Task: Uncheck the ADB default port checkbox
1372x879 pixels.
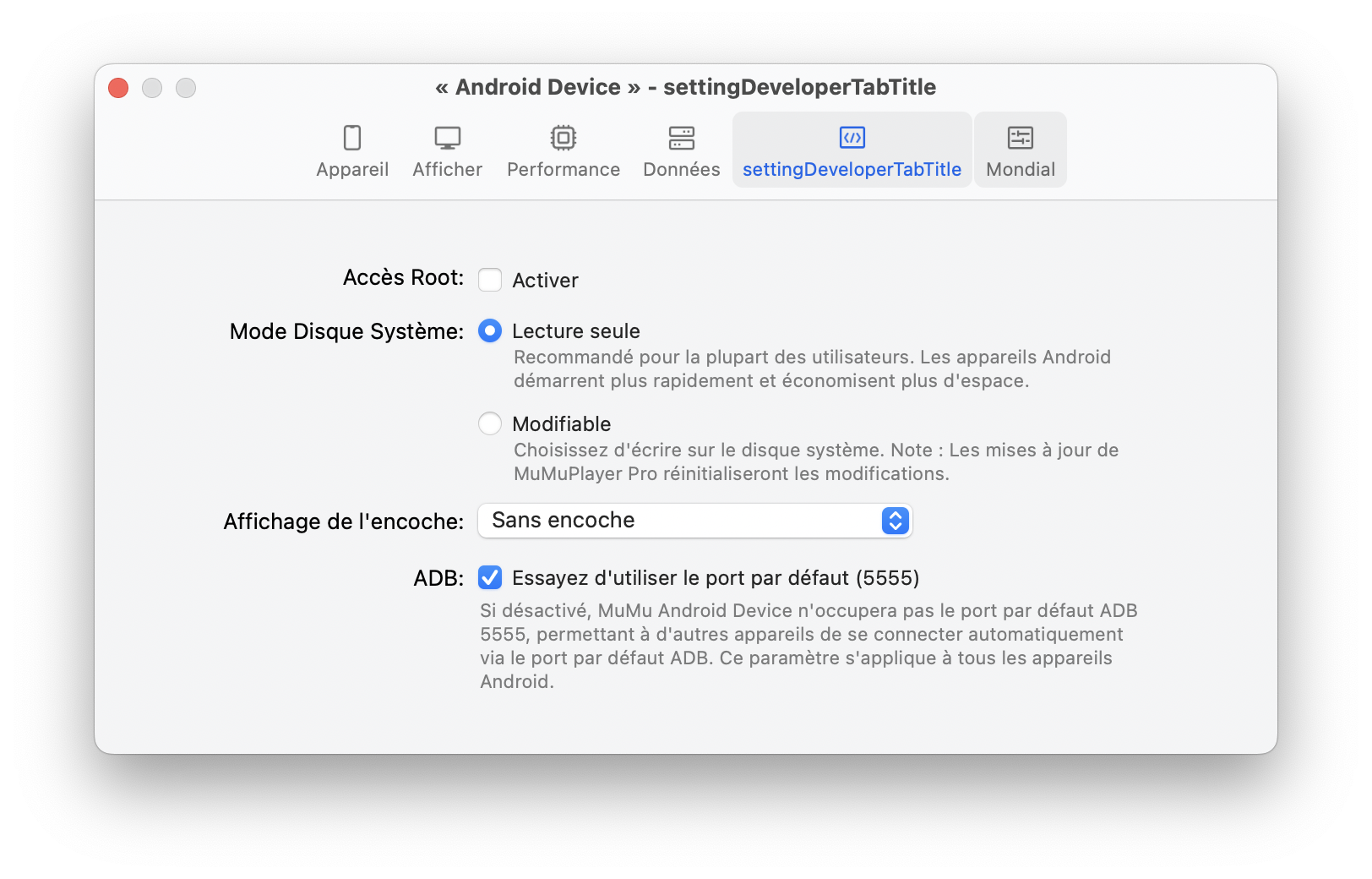Action: click(490, 578)
